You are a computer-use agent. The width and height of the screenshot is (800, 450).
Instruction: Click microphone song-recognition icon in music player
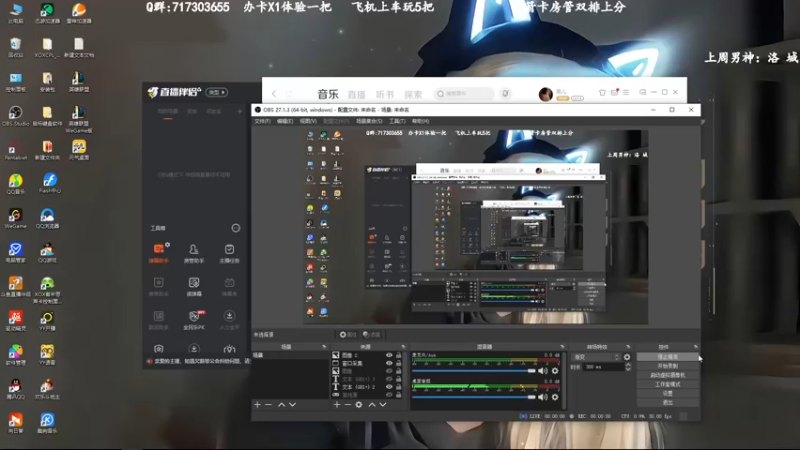coord(506,93)
